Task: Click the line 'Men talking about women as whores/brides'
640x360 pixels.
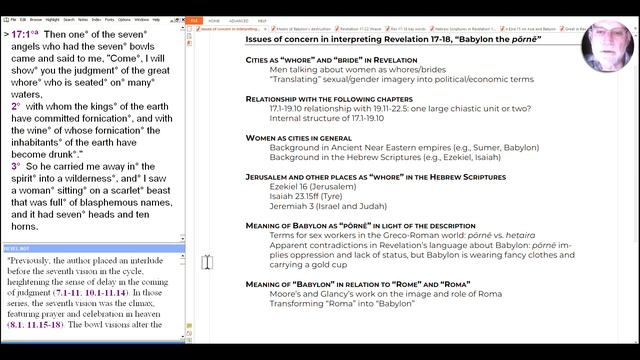Action: 358,70
